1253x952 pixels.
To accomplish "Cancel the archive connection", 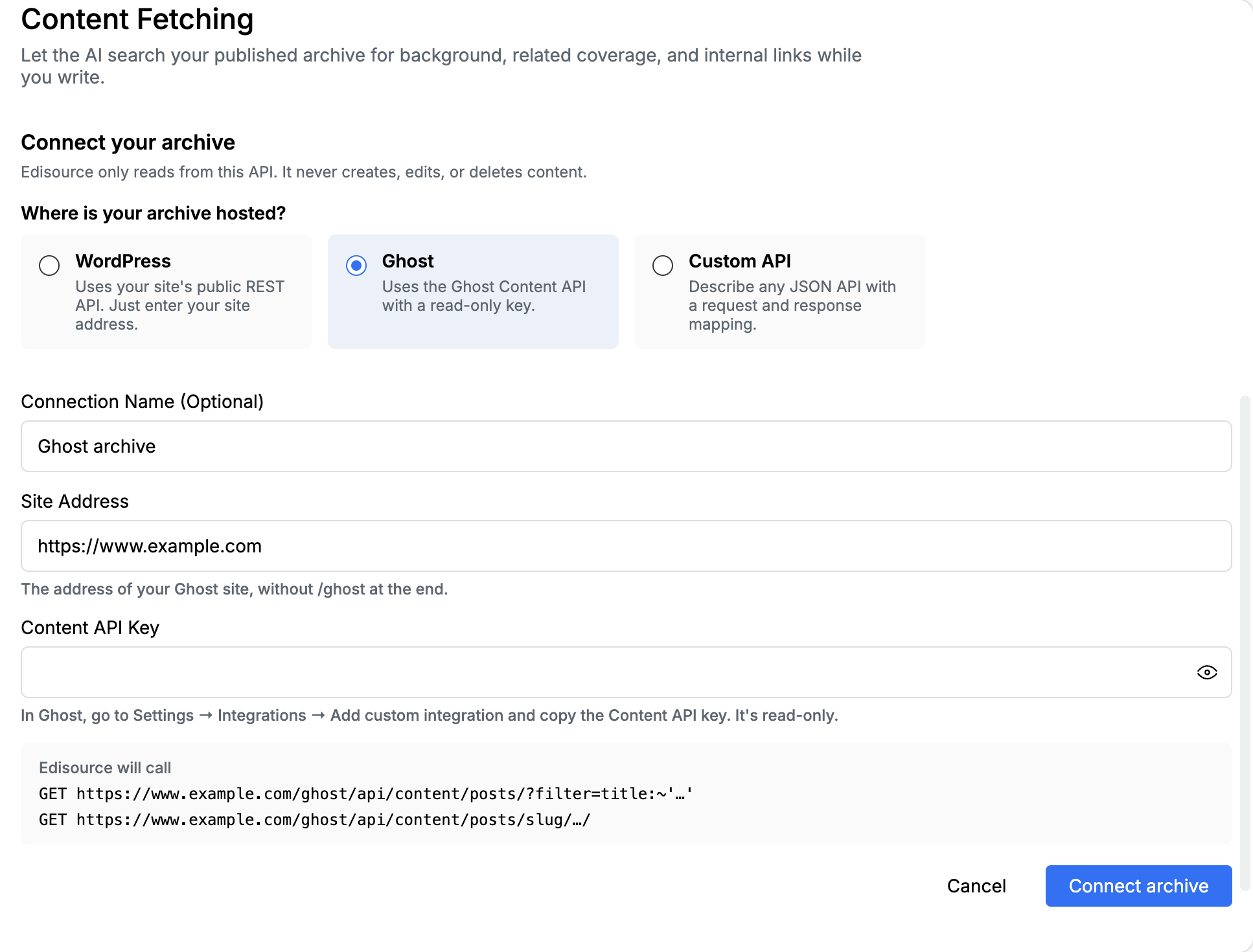I will tap(976, 886).
